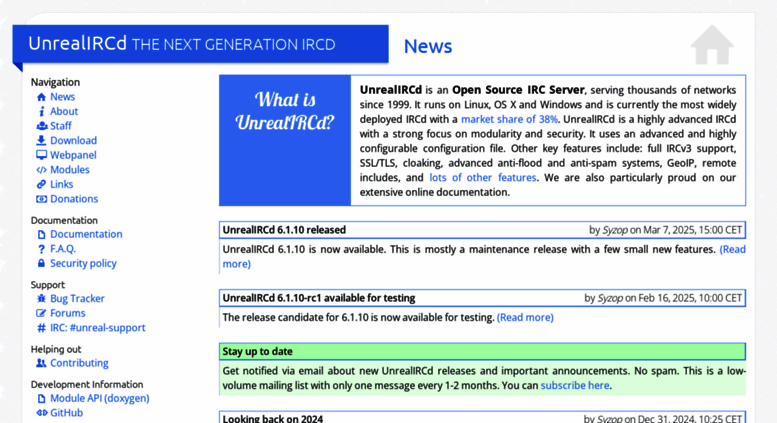777x423 pixels.
Task: Click the 'lots of other features' link
Action: coord(483,177)
